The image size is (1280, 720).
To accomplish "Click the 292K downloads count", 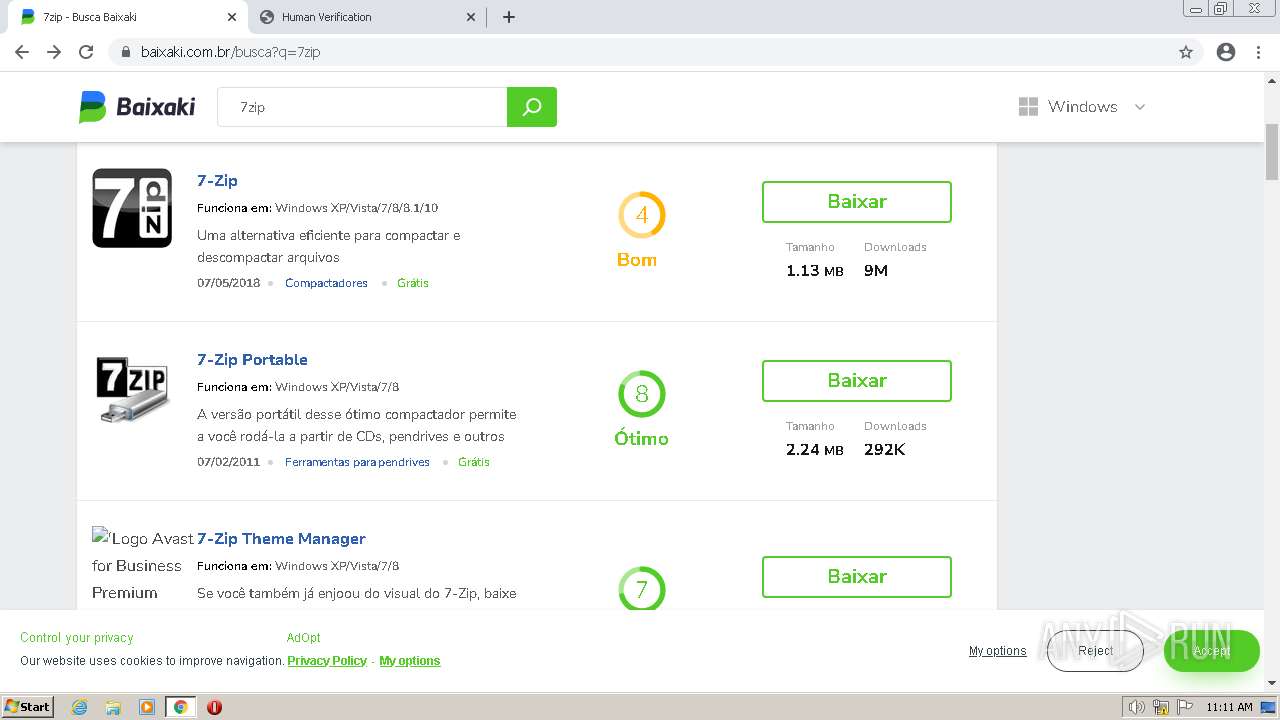I will 885,450.
